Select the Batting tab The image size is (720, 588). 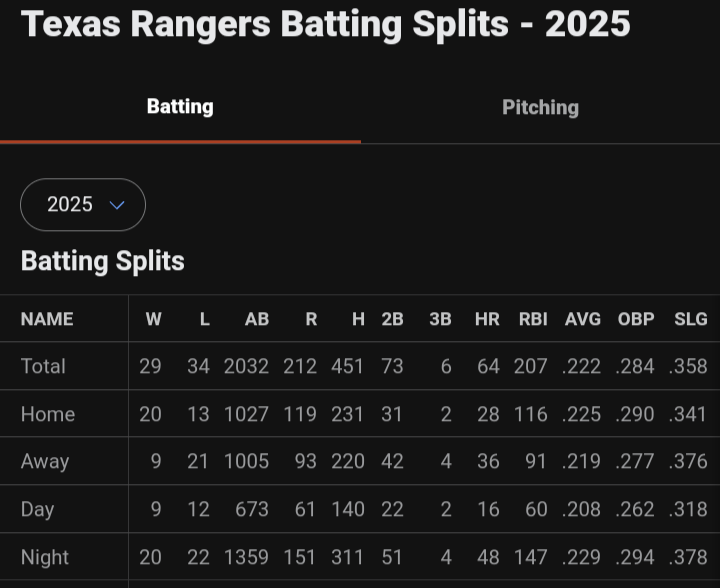[x=180, y=106]
